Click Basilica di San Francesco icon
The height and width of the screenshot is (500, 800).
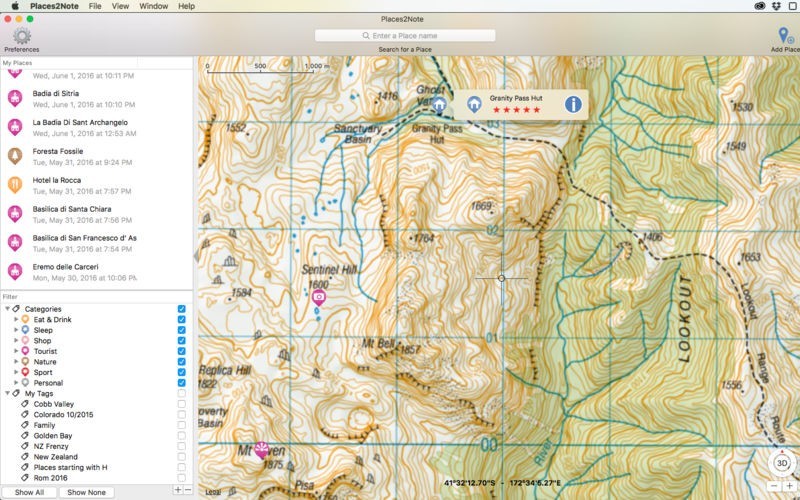point(15,242)
